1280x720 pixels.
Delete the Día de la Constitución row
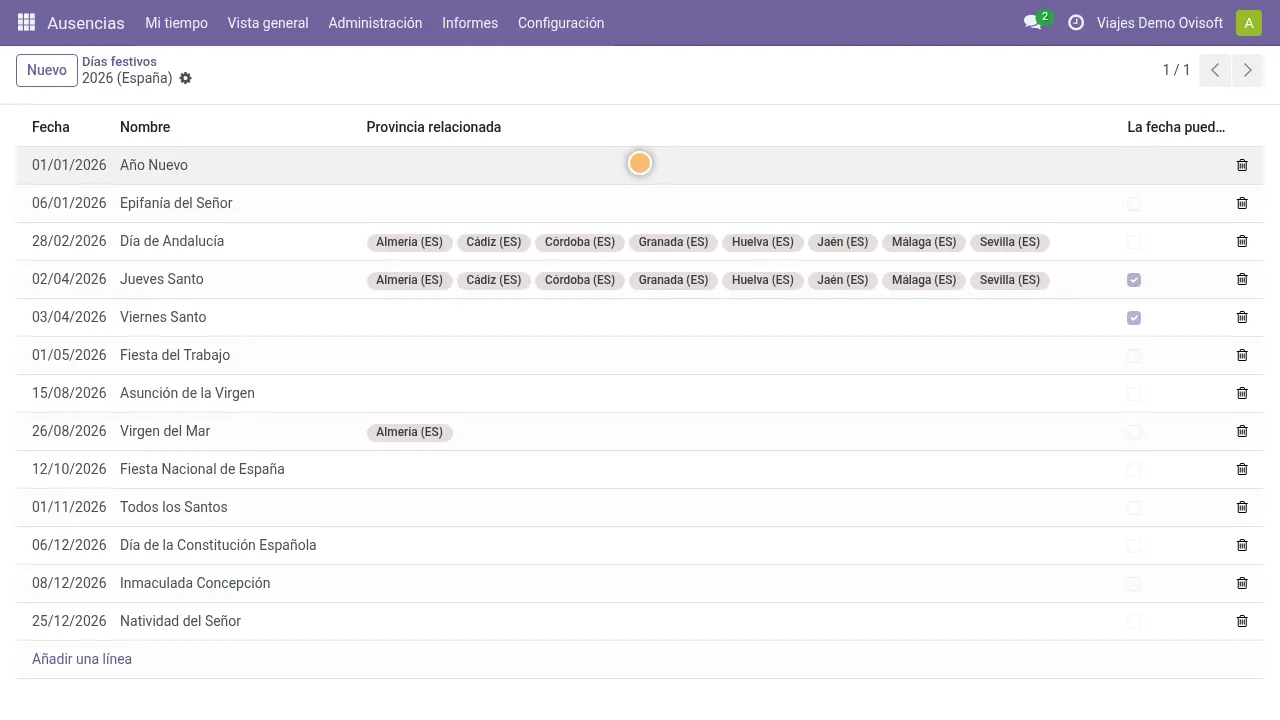pyautogui.click(x=1242, y=545)
